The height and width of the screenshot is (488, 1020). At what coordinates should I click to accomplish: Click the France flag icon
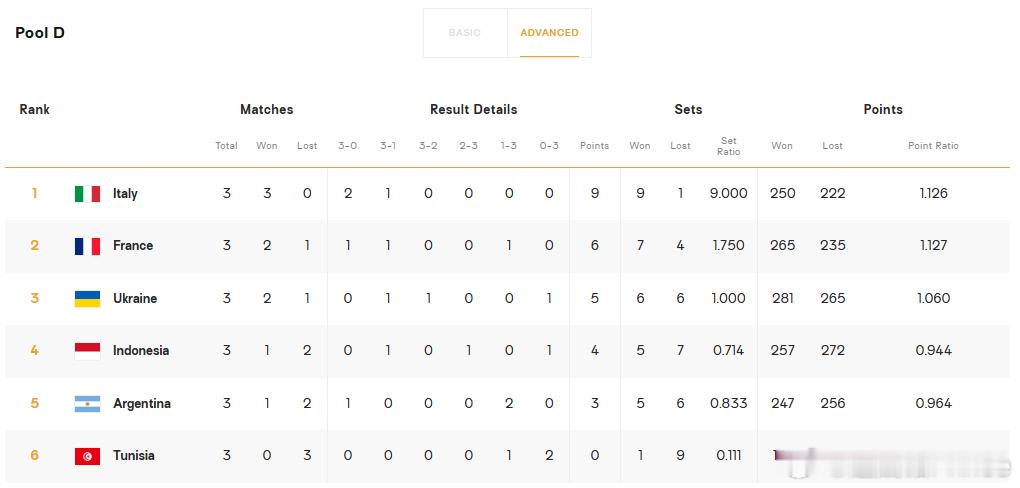[x=87, y=246]
